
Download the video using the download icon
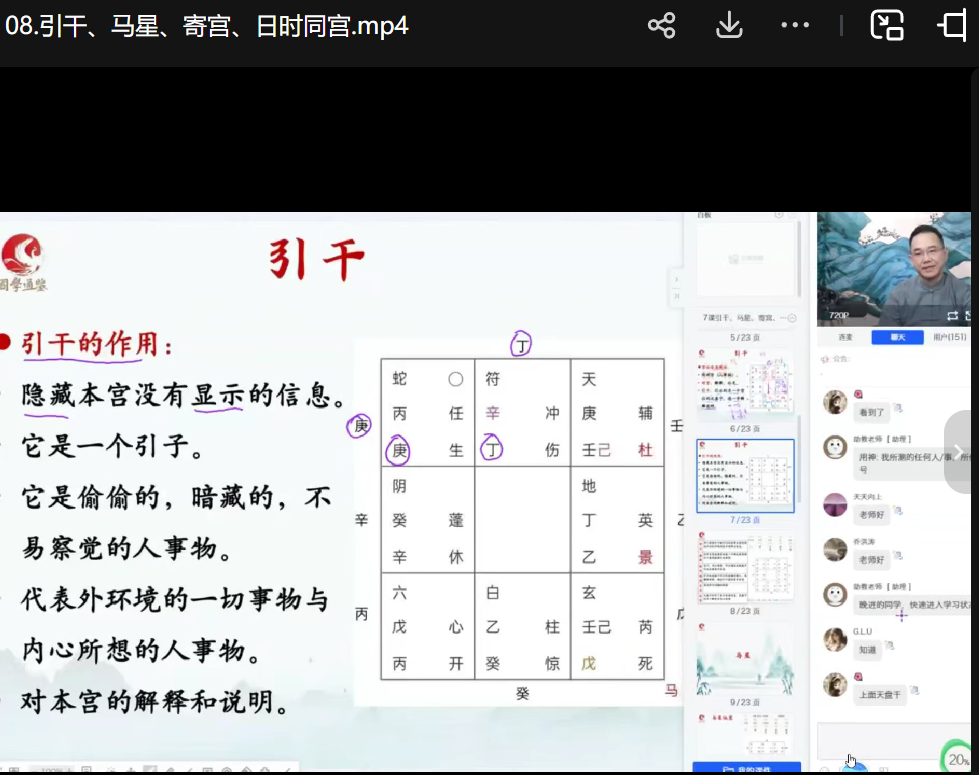point(729,25)
